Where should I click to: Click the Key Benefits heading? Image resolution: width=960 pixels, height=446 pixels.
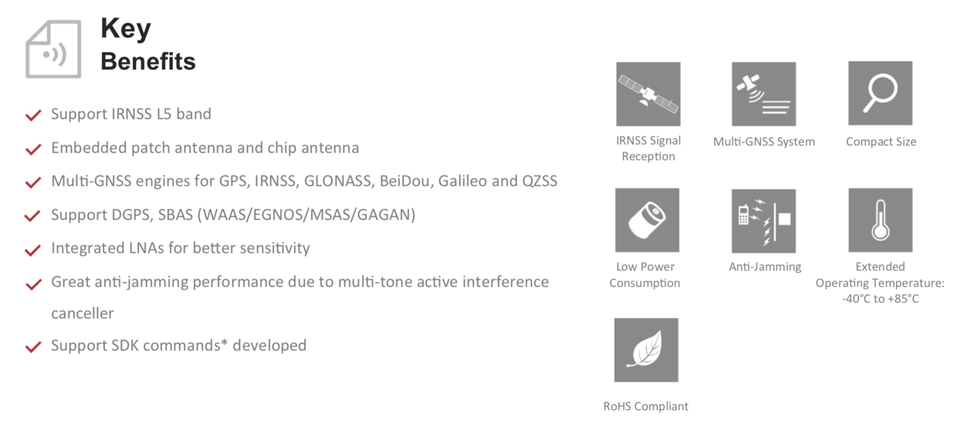click(147, 45)
